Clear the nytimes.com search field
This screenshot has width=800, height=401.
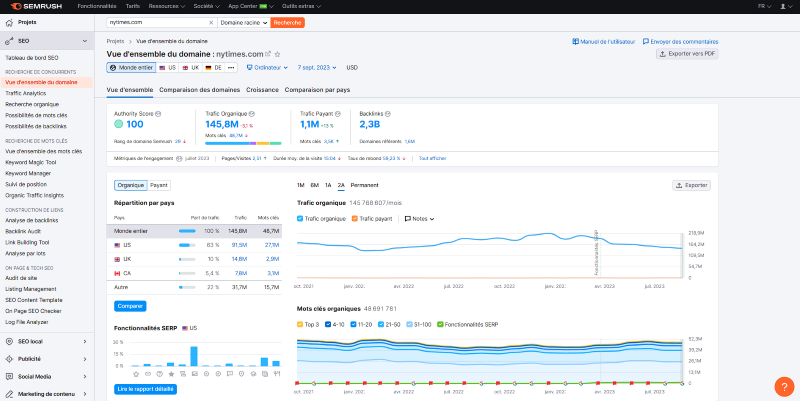pos(211,22)
